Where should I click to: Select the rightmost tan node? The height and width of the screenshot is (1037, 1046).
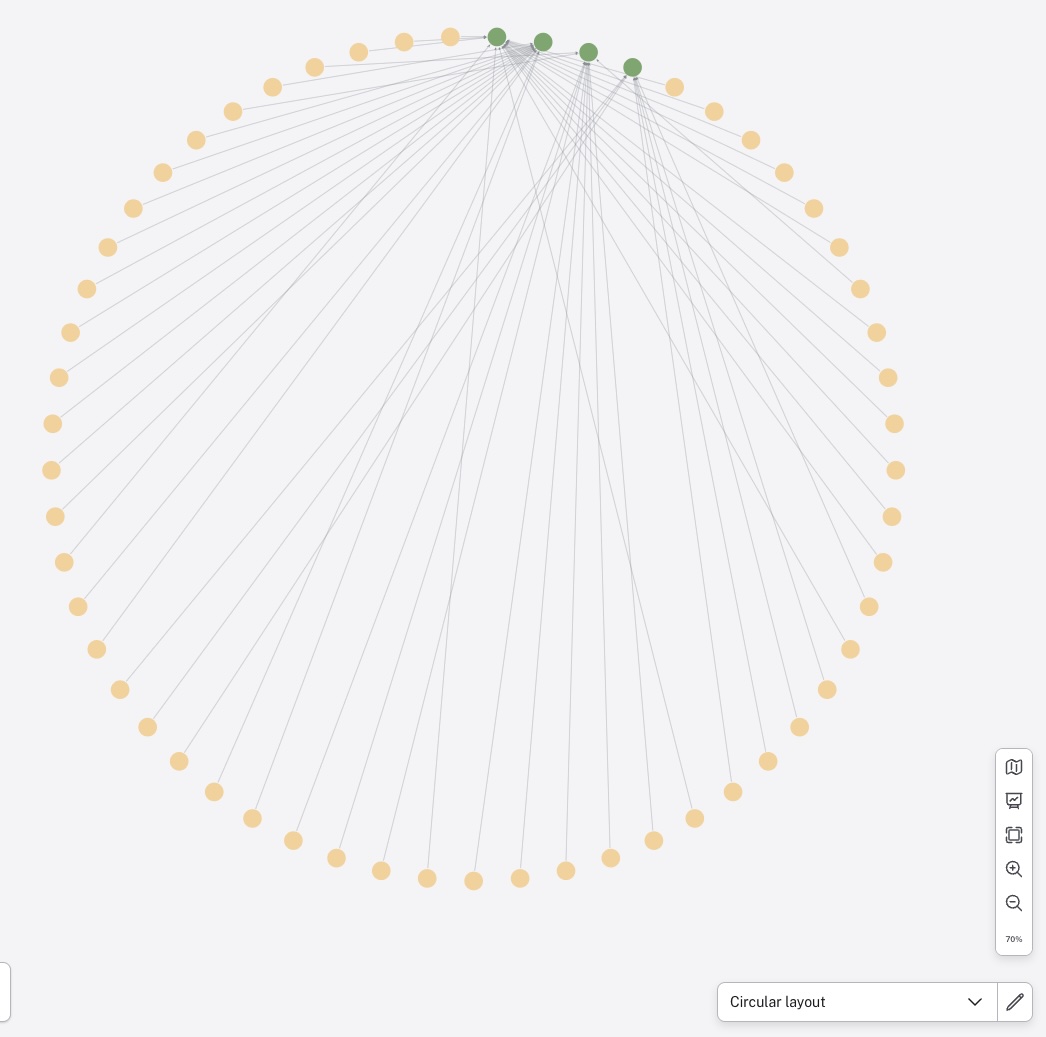(x=896, y=470)
